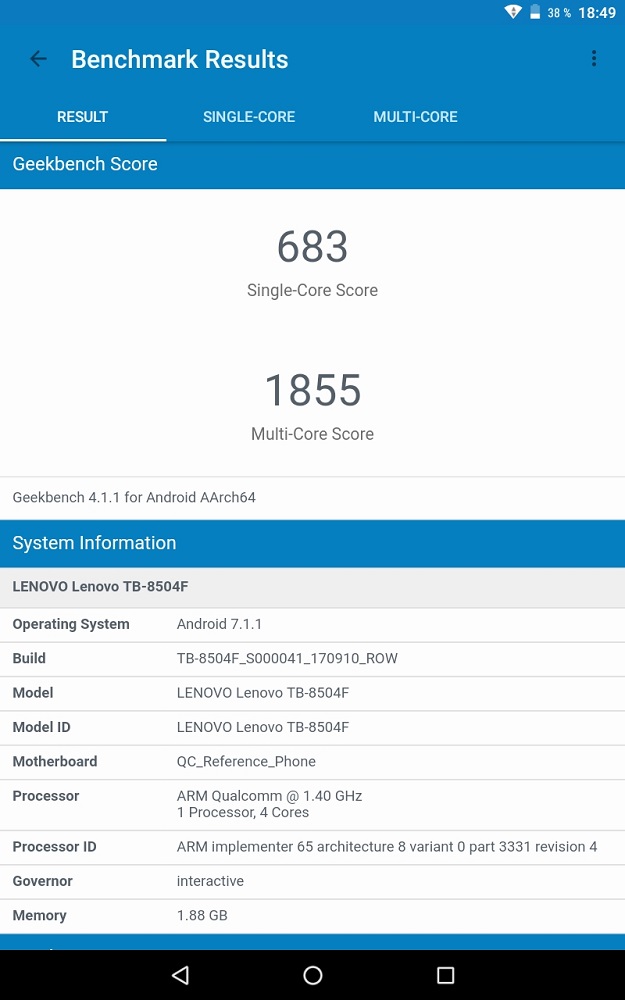625x1000 pixels.
Task: Tap the Multi-Core Score label
Action: tap(312, 434)
